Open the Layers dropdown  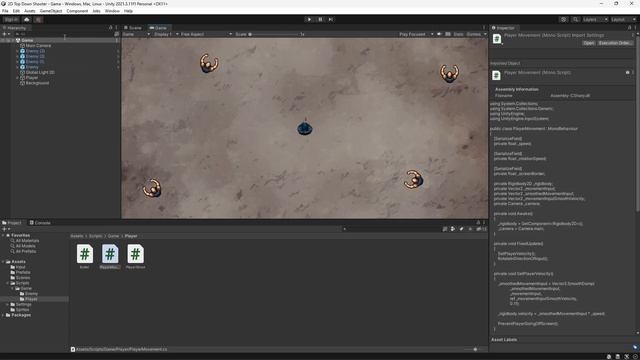[x=595, y=20]
